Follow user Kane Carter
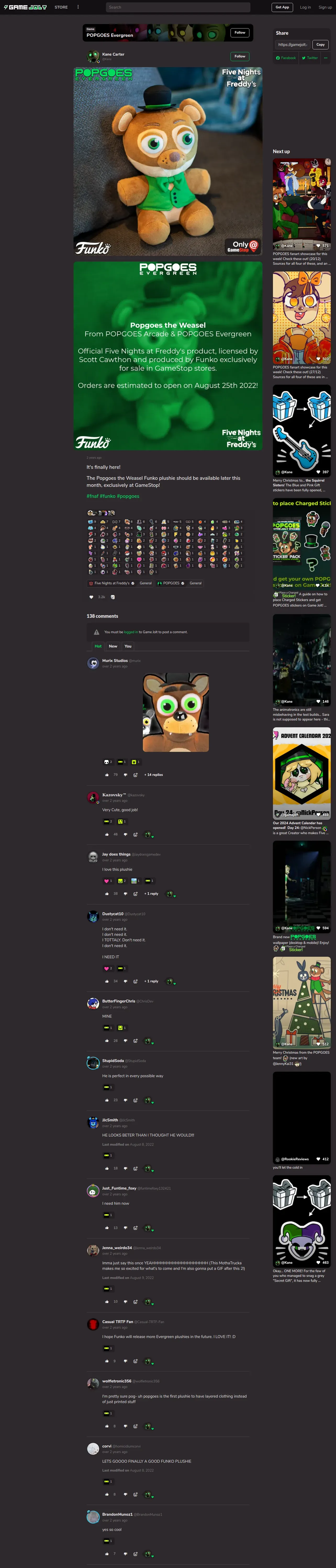The width and height of the screenshot is (336, 1568). [240, 57]
